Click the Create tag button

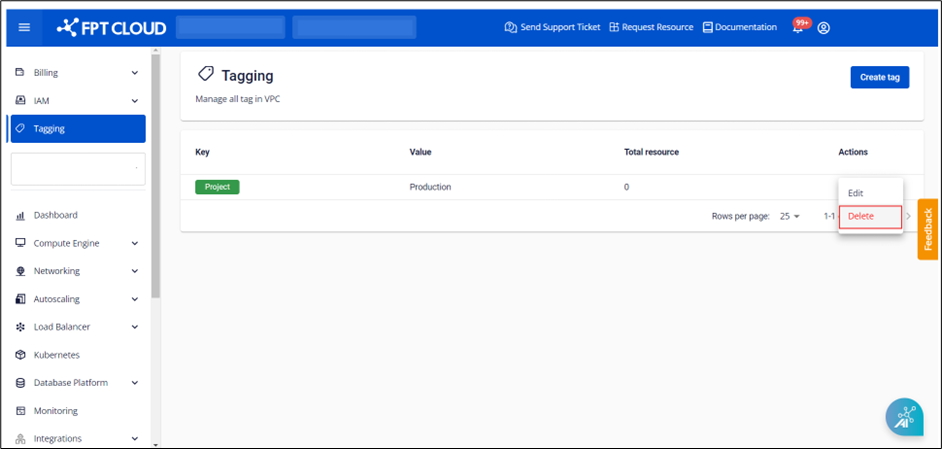coord(879,77)
